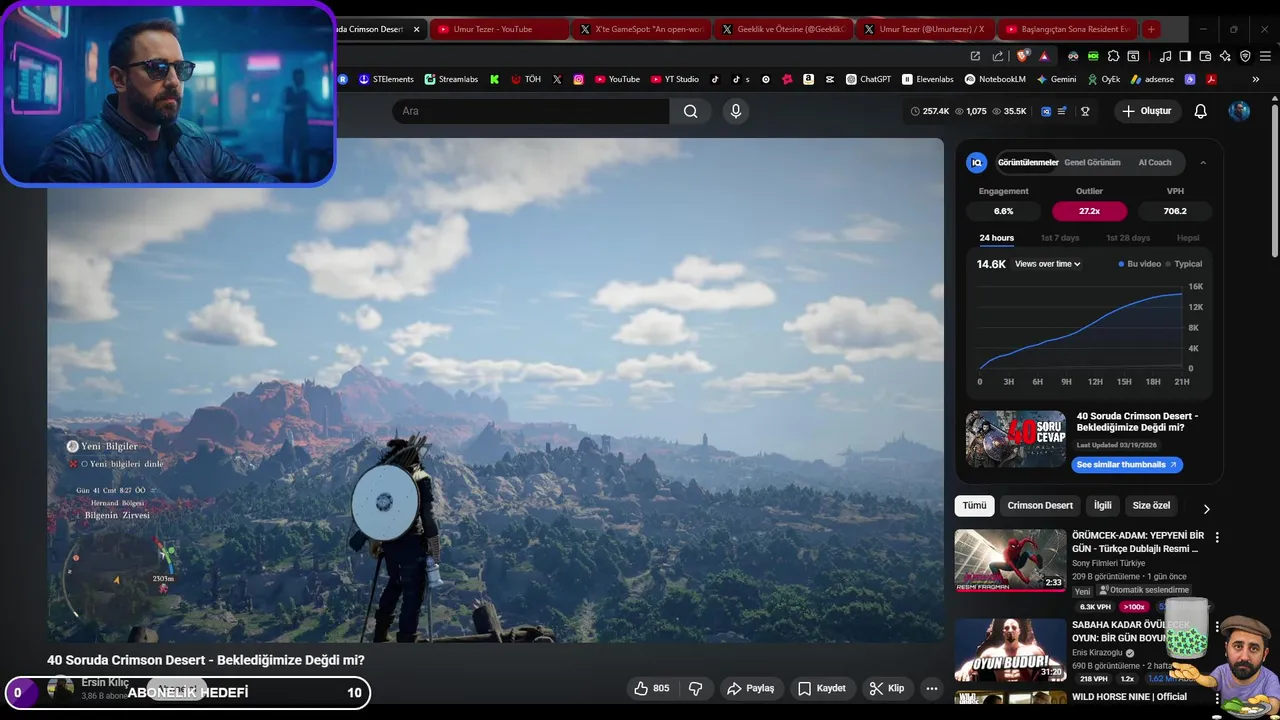Show next filter chips via the arrow
This screenshot has width=1280, height=720.
[x=1206, y=508]
